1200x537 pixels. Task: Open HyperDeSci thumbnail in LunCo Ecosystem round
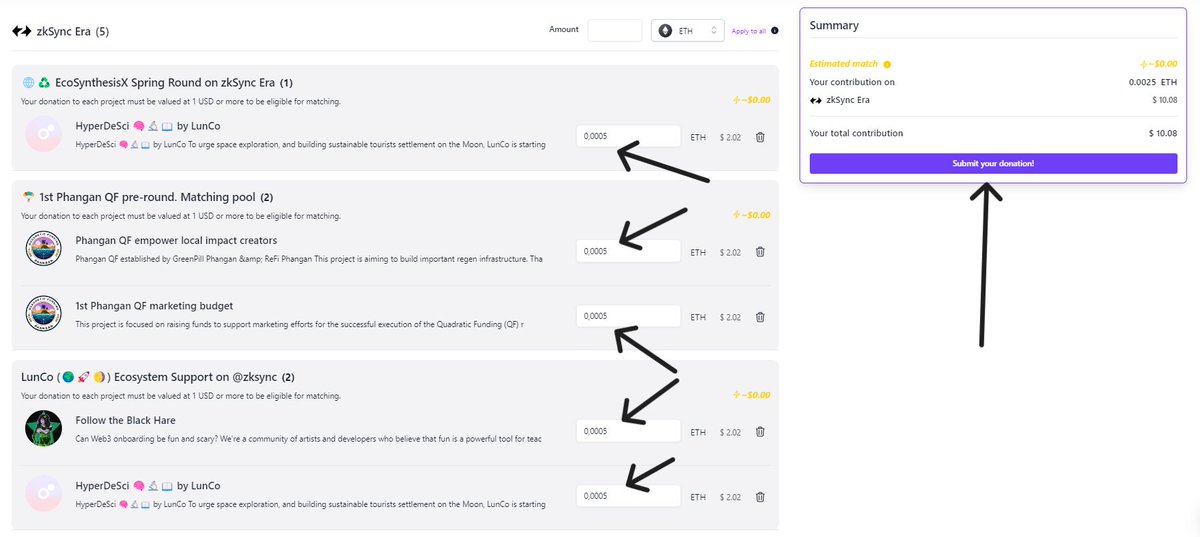point(43,494)
